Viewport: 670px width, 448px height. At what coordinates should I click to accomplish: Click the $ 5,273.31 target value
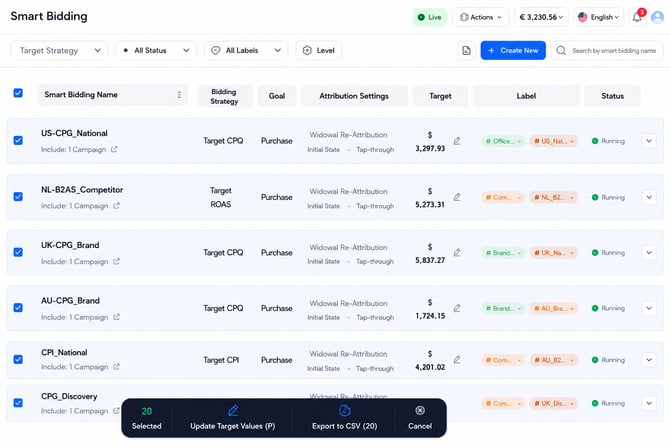pyautogui.click(x=430, y=198)
